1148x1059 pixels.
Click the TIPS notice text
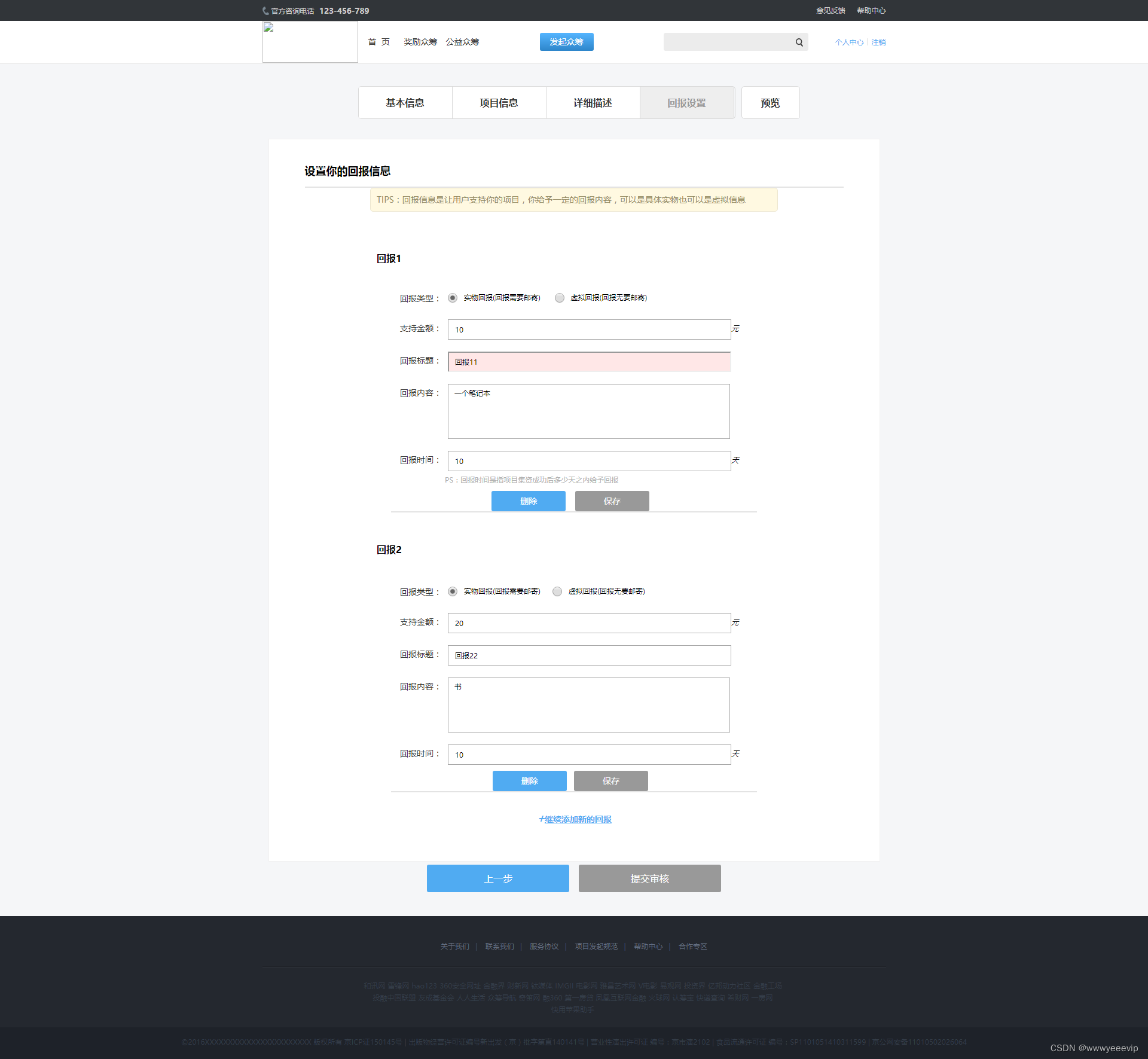(561, 200)
